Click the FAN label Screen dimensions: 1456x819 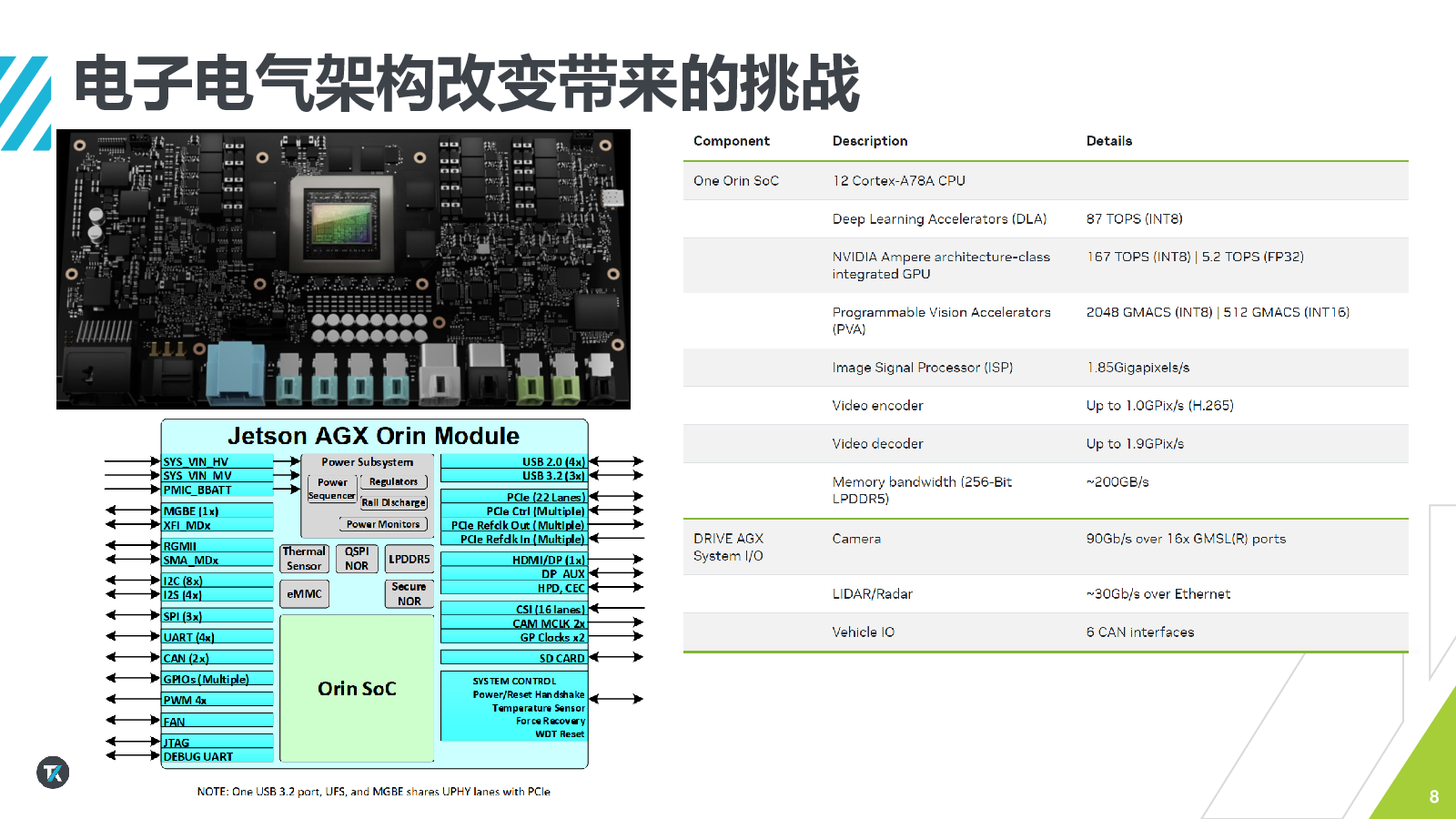[x=175, y=722]
